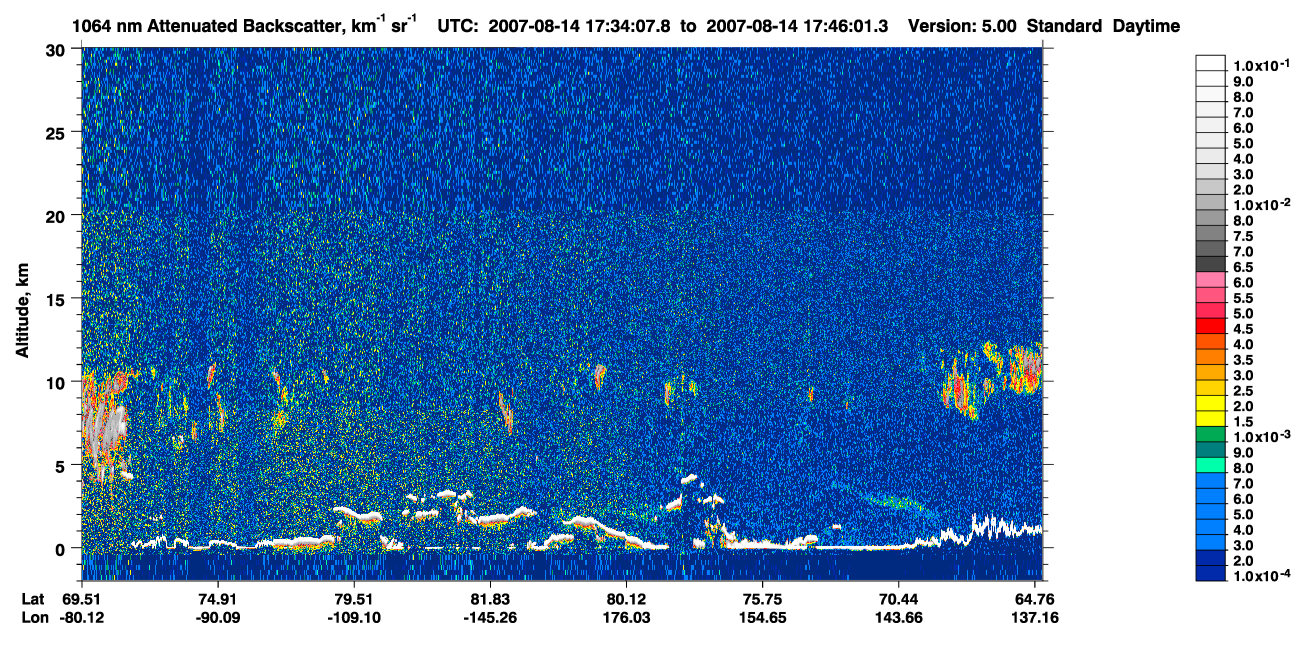Click the altitude tick label 15
The height and width of the screenshot is (667, 1300).
(x=58, y=298)
